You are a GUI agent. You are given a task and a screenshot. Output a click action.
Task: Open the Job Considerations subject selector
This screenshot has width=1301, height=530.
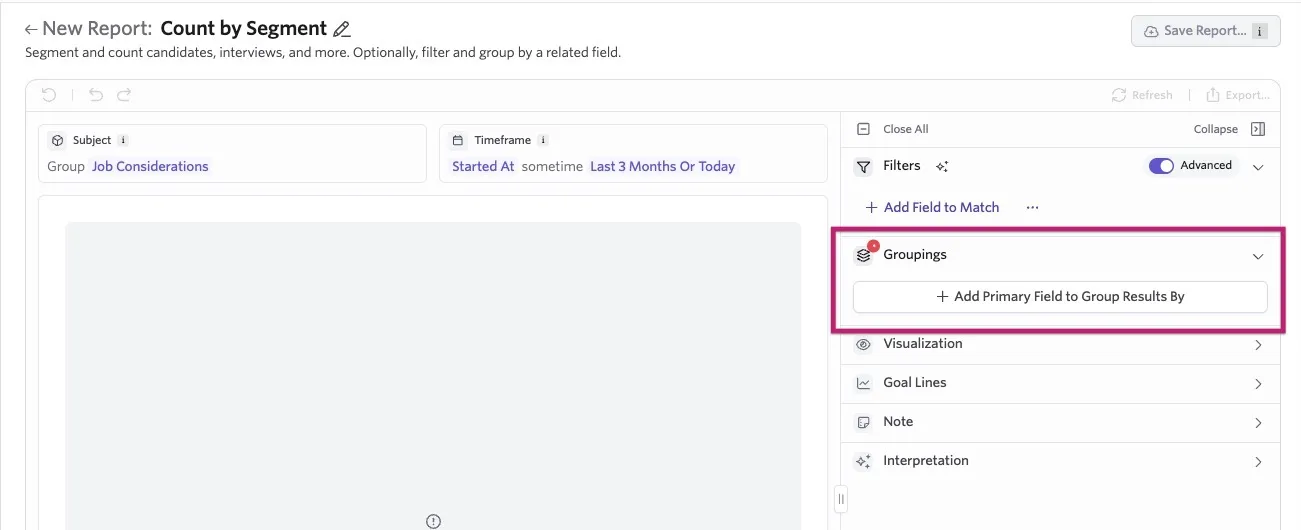(150, 167)
